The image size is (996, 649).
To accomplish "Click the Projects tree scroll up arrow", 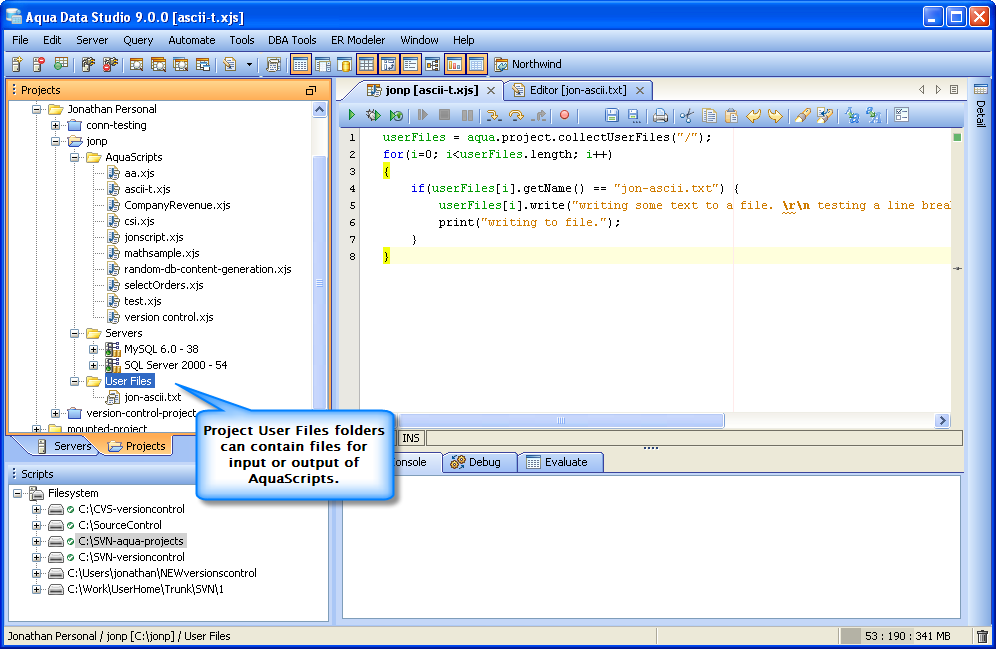I will pyautogui.click(x=320, y=109).
